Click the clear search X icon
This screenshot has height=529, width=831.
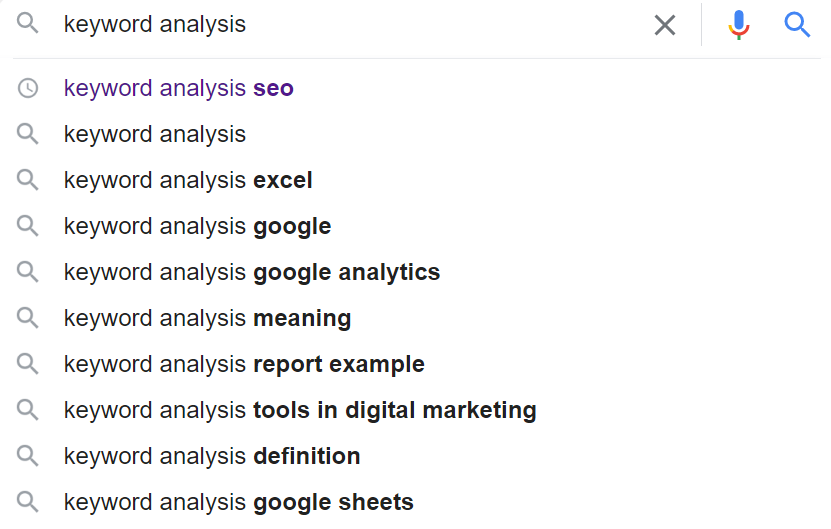(x=665, y=25)
